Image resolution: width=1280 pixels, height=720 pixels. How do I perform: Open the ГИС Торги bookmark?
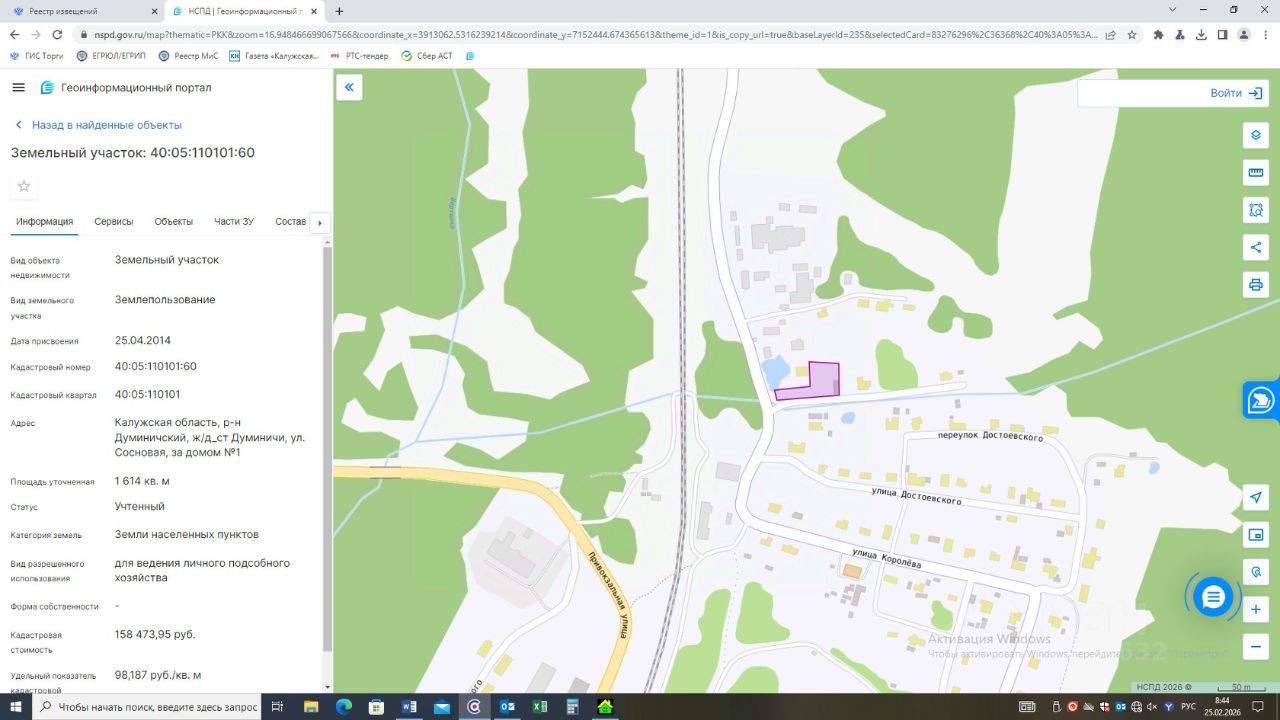point(37,56)
